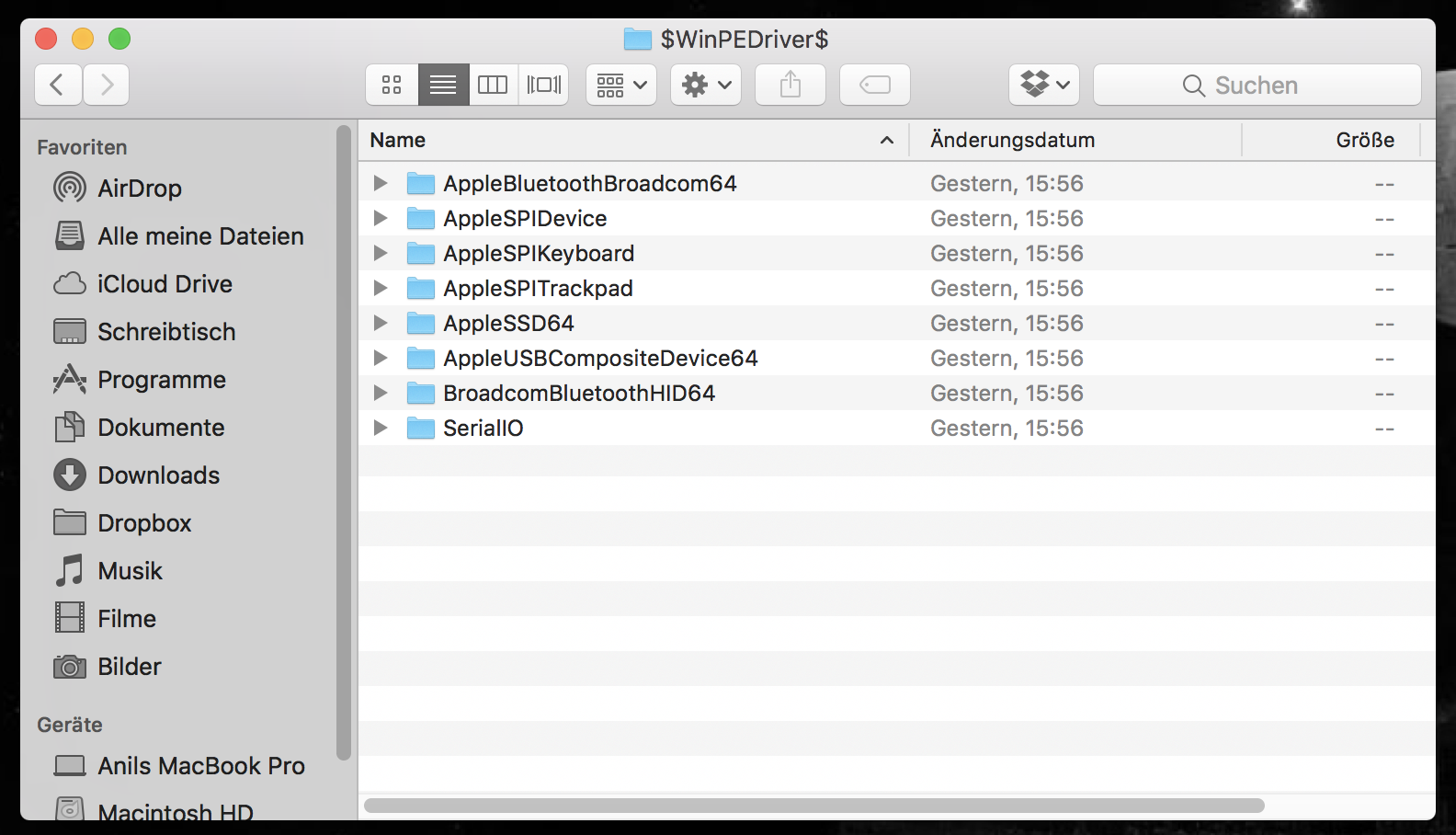Select the AppleSPIDevice file name
Screen dimensions: 1456x835
click(525, 218)
